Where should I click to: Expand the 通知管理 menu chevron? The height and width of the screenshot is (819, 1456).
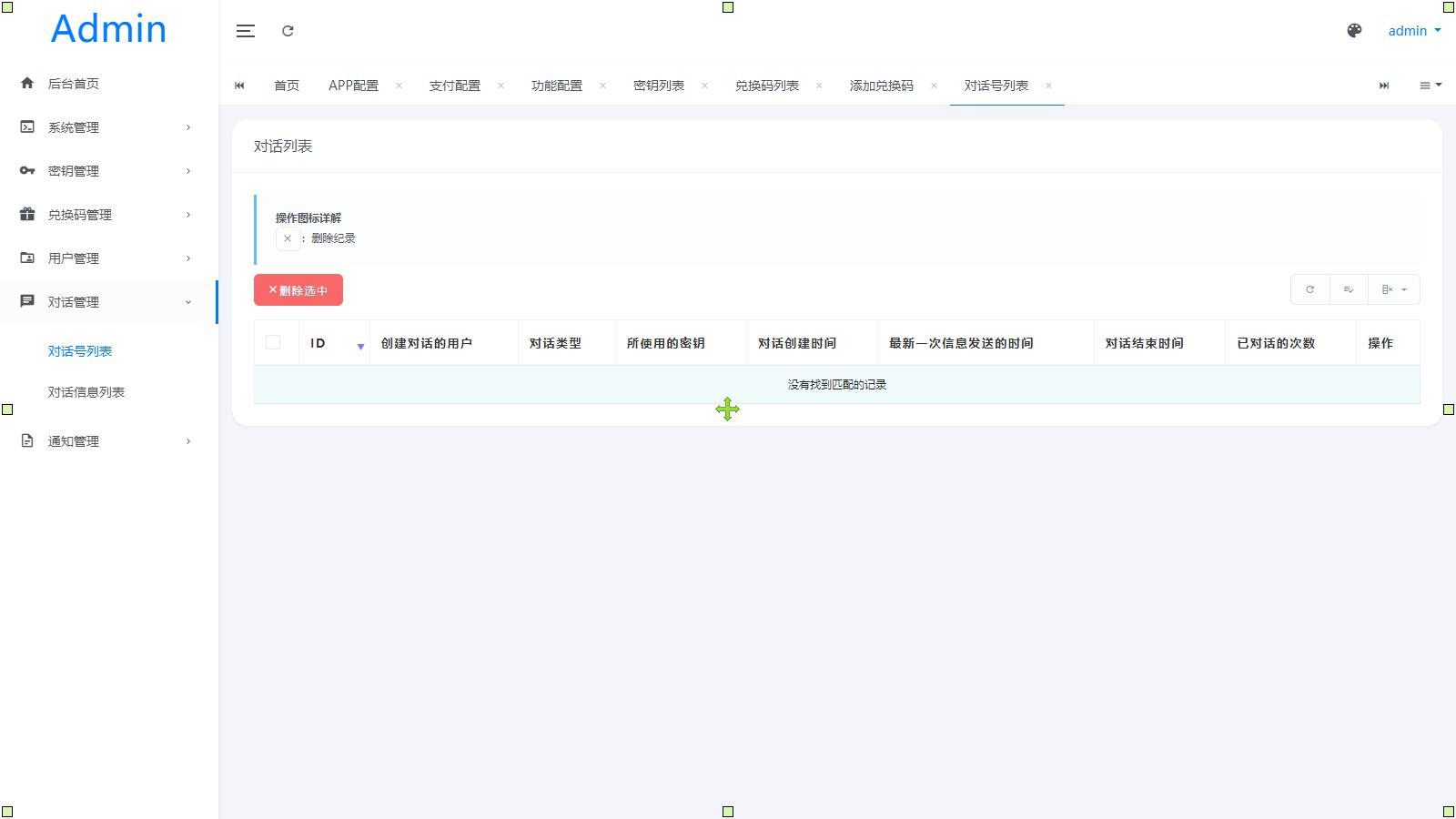click(x=188, y=441)
